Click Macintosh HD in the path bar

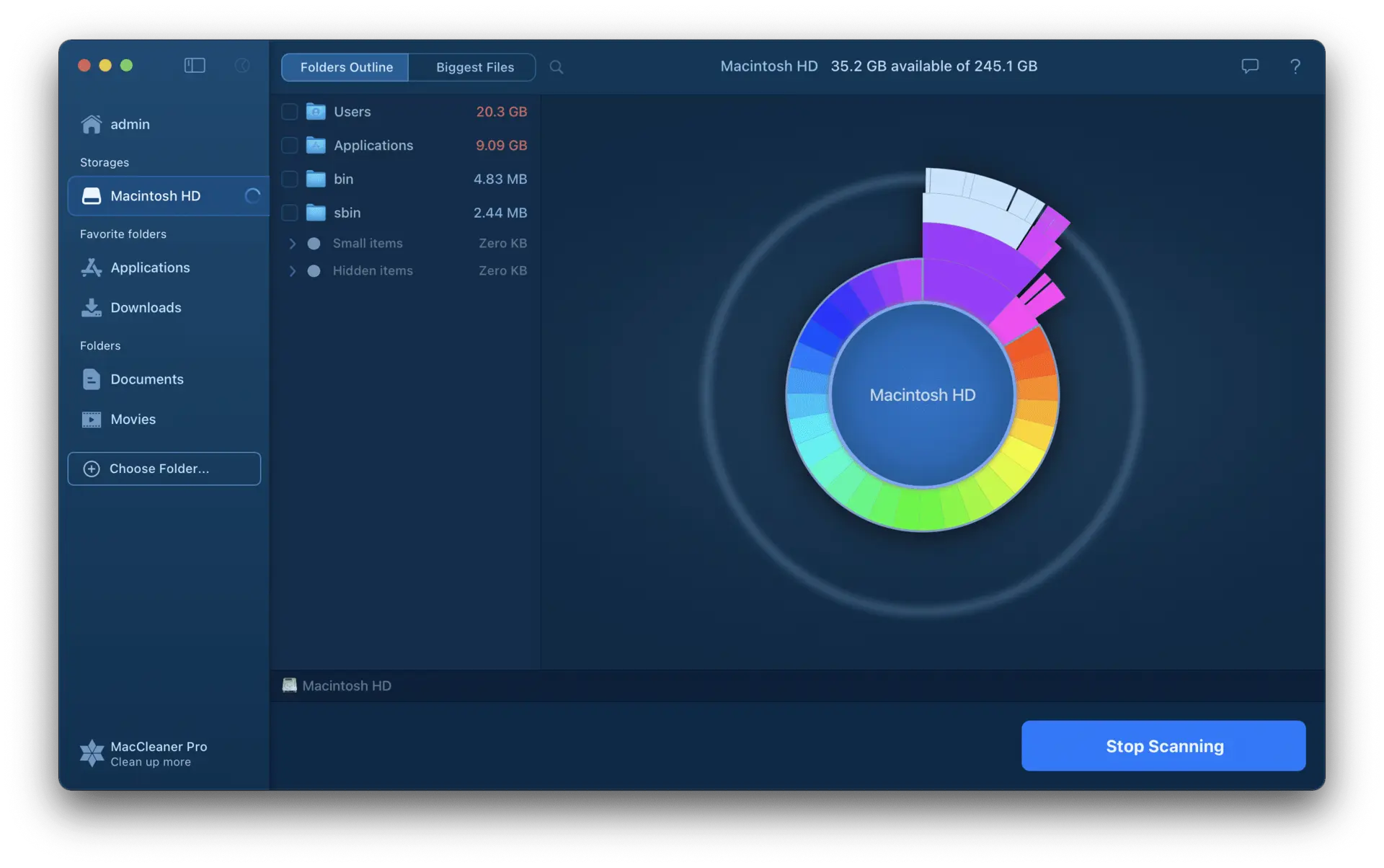coord(337,686)
